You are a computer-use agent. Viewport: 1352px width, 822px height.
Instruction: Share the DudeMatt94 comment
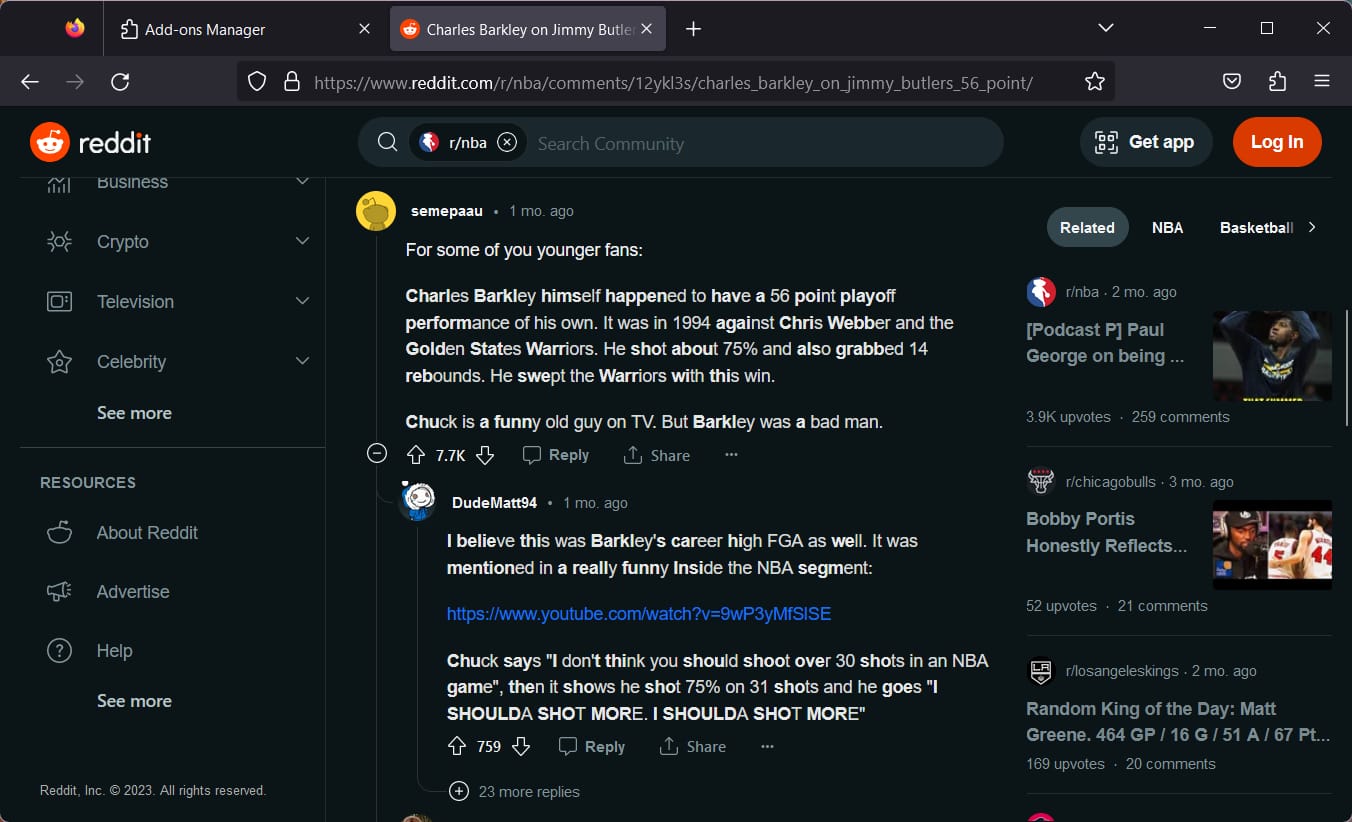[692, 746]
